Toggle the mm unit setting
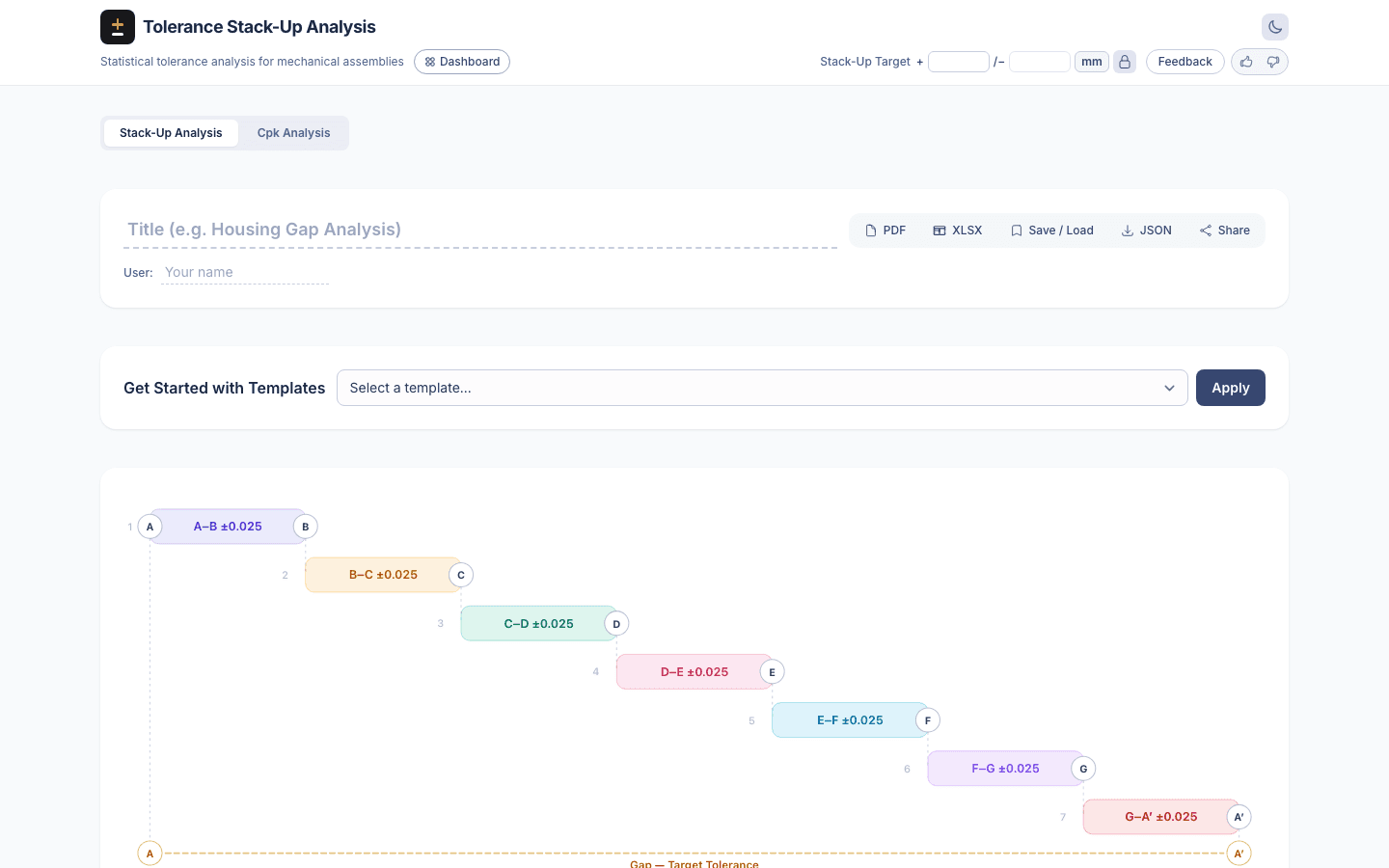Screen dimensions: 1389x868 (x=1091, y=61)
